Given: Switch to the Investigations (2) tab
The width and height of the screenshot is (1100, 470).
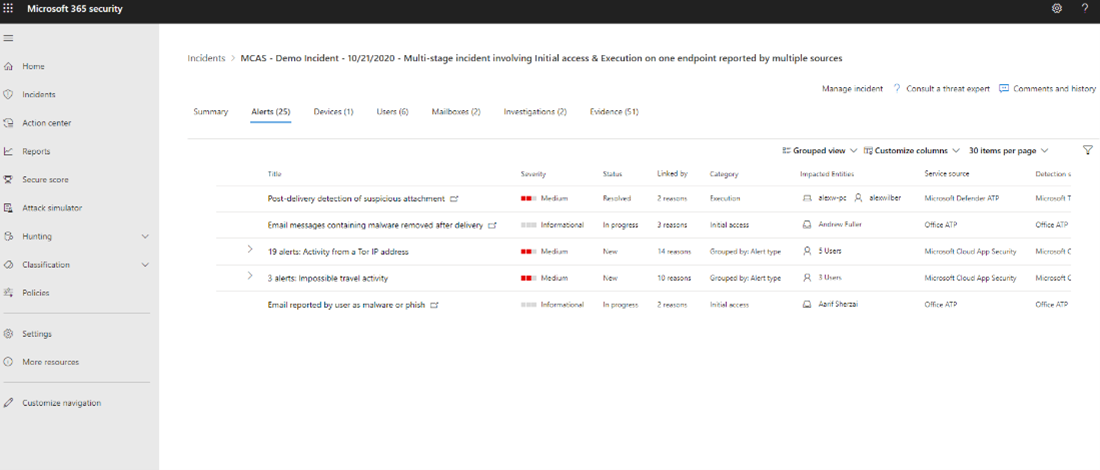Looking at the screenshot, I should pos(535,112).
